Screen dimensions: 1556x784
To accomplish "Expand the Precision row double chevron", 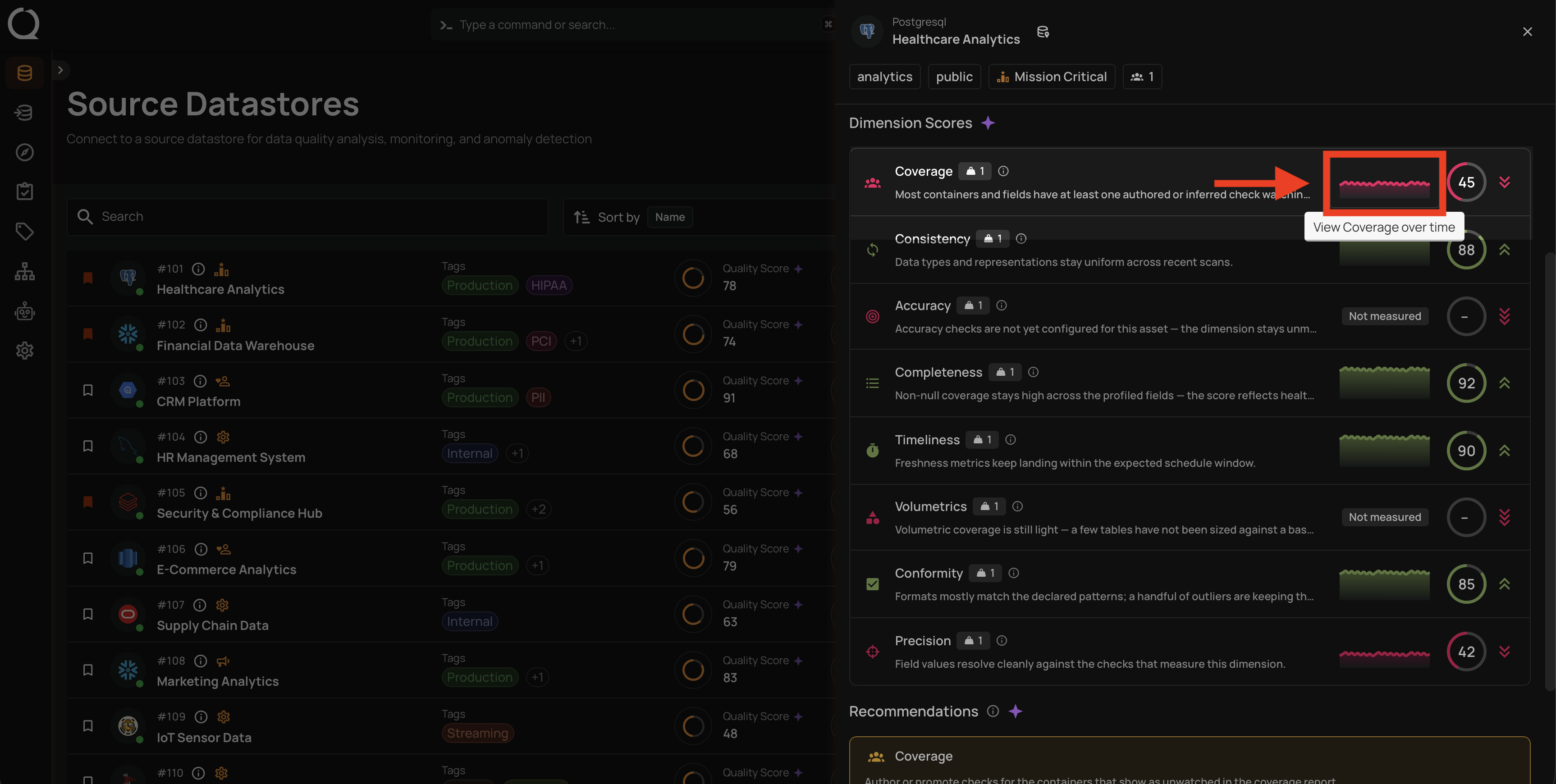I will (1504, 652).
